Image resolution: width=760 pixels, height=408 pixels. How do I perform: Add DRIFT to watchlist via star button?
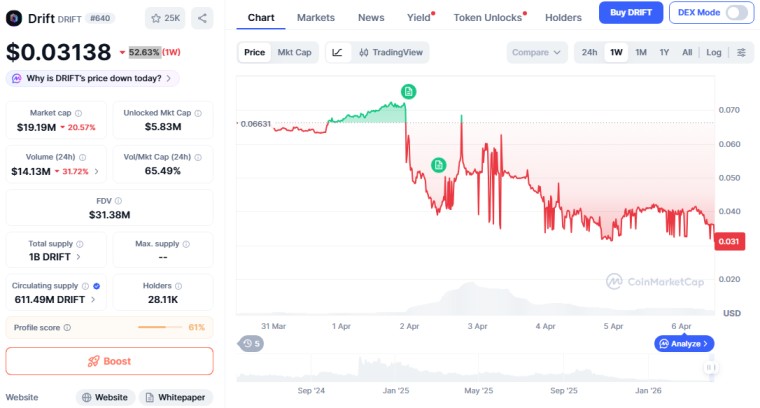point(166,18)
